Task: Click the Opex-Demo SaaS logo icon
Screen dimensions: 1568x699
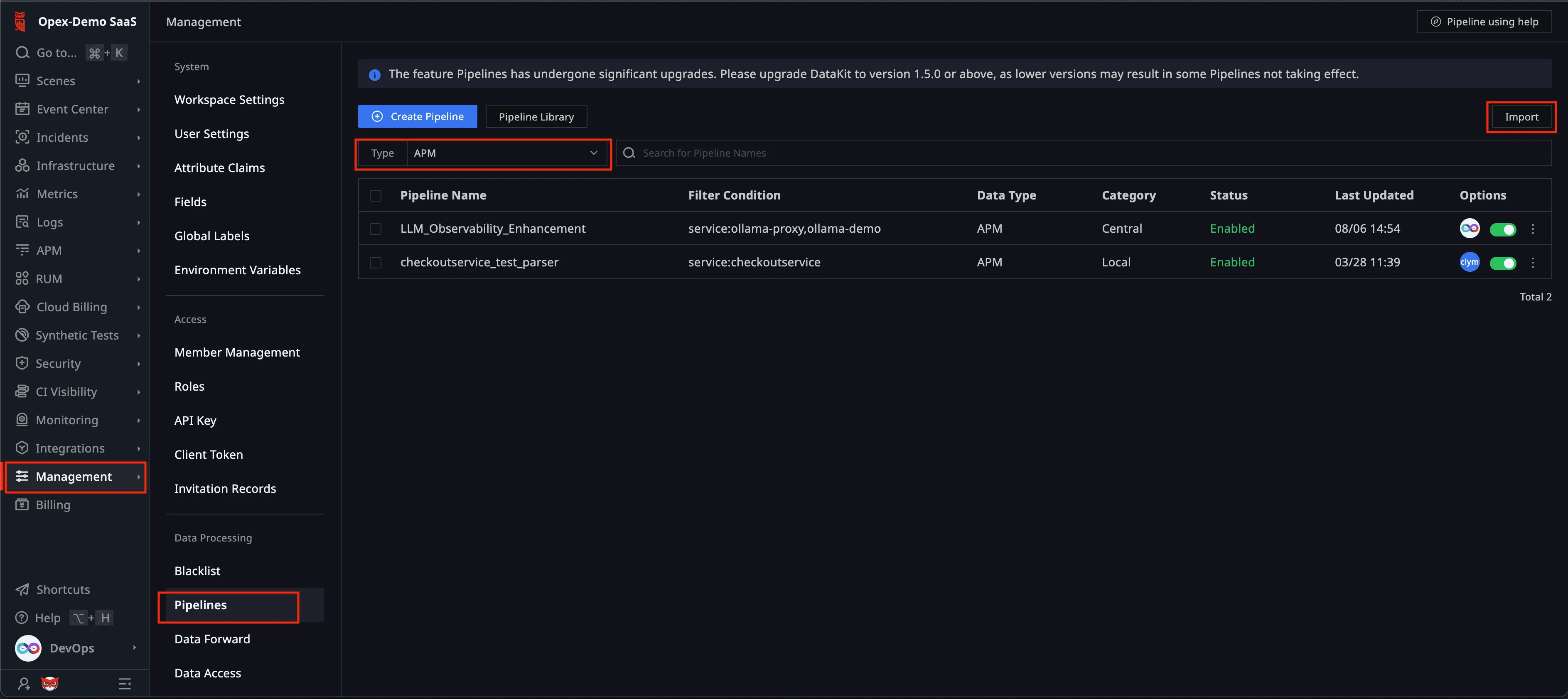Action: point(20,21)
